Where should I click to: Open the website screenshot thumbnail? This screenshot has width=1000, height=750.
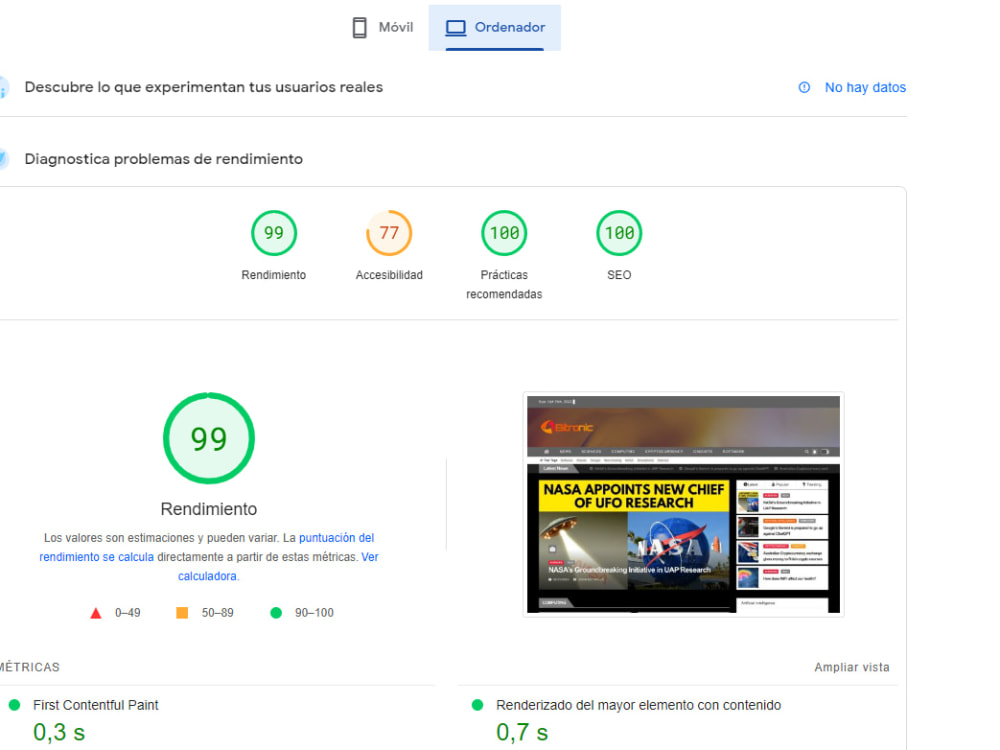tap(683, 504)
